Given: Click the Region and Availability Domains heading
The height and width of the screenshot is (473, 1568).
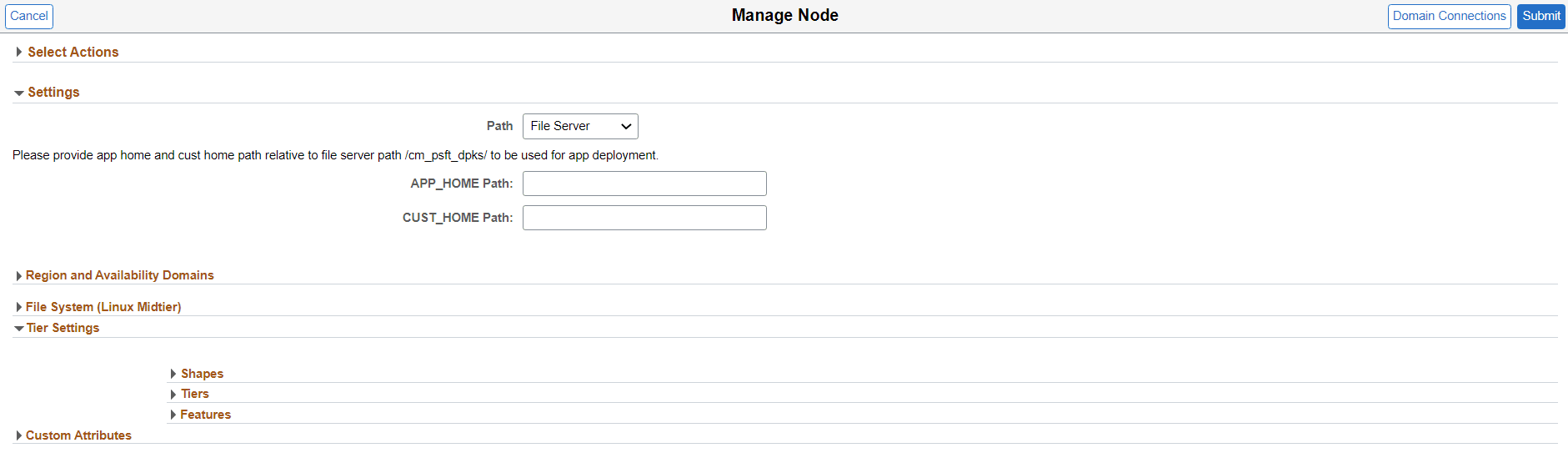Looking at the screenshot, I should (x=120, y=275).
